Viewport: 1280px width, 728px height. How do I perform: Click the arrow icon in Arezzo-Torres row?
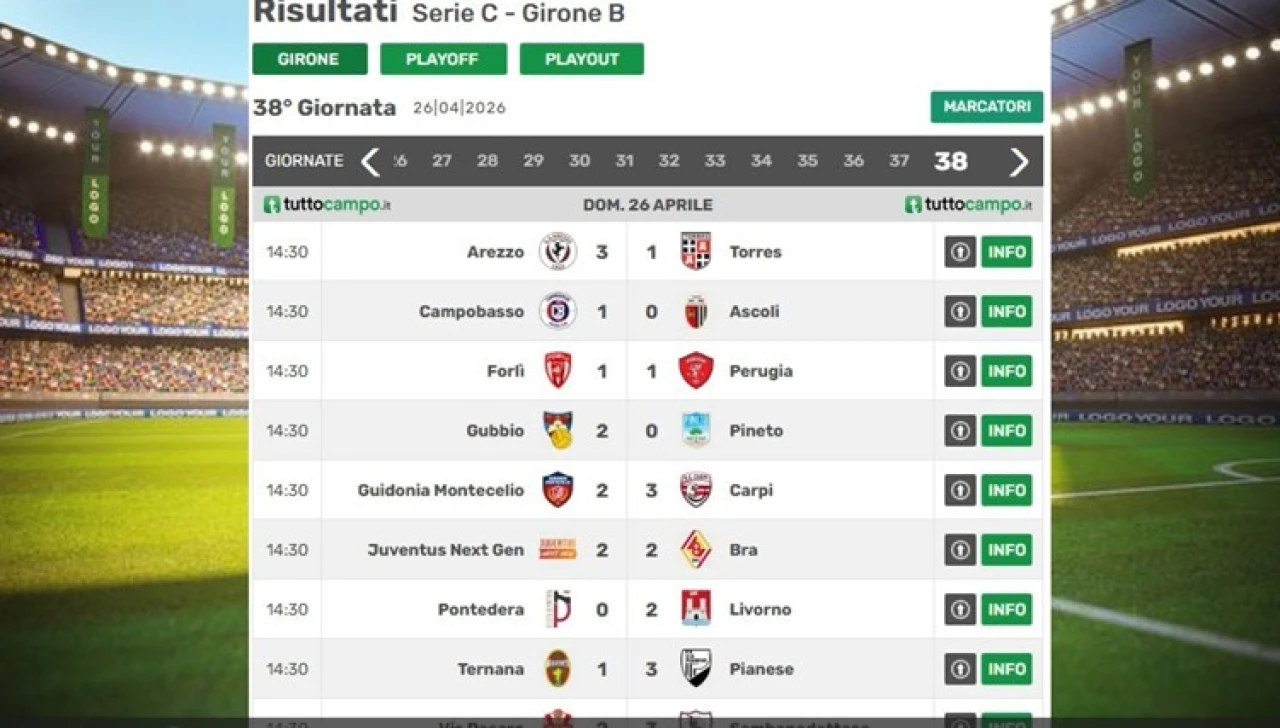[960, 252]
